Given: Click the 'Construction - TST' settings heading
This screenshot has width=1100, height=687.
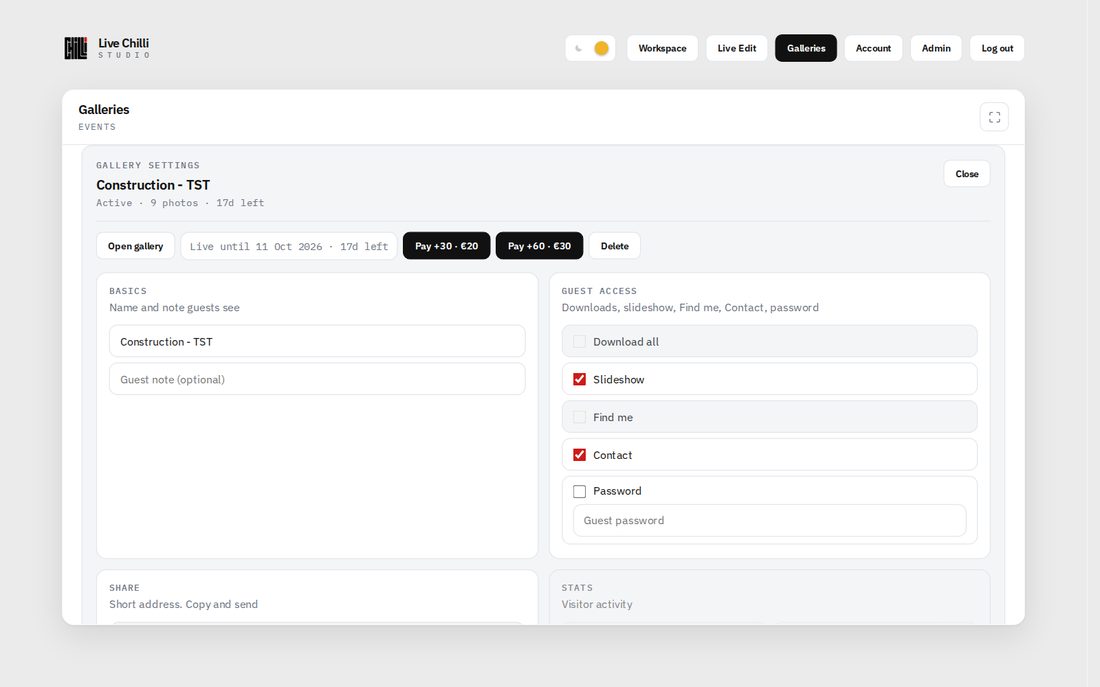Looking at the screenshot, I should point(153,185).
